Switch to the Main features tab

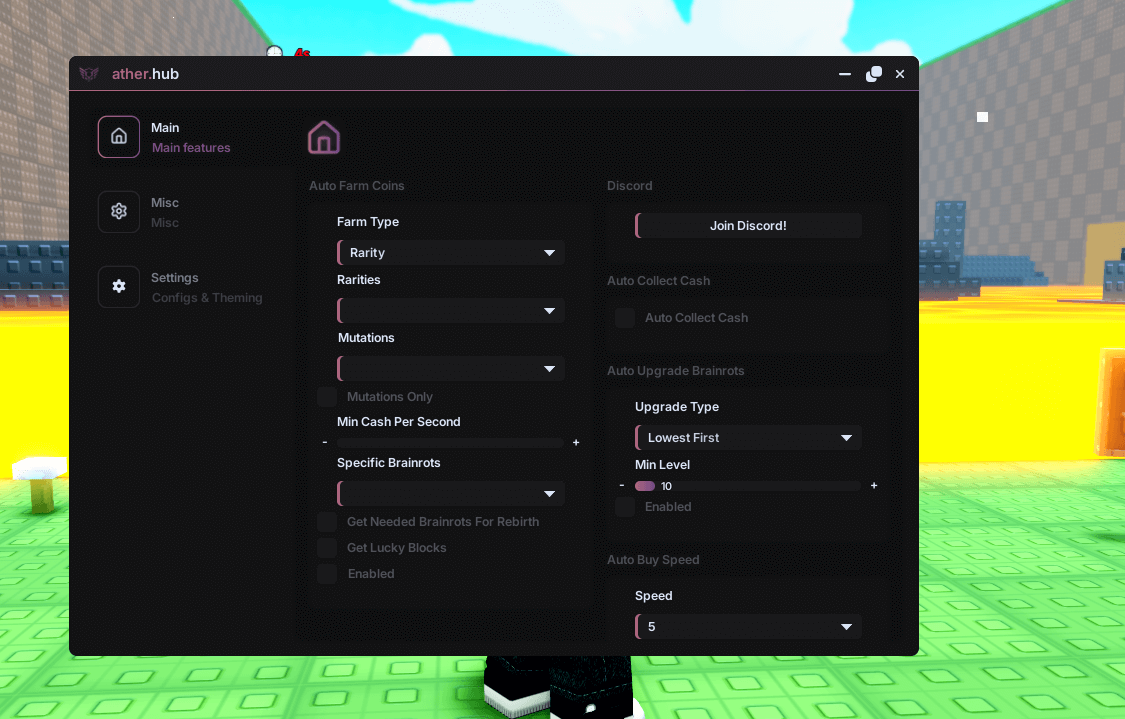[x=190, y=137]
